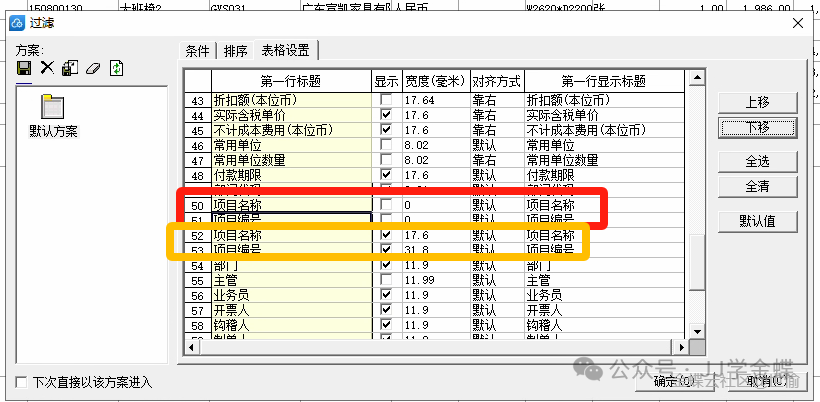
Task: Click the delete scheme X icon
Action: point(47,68)
